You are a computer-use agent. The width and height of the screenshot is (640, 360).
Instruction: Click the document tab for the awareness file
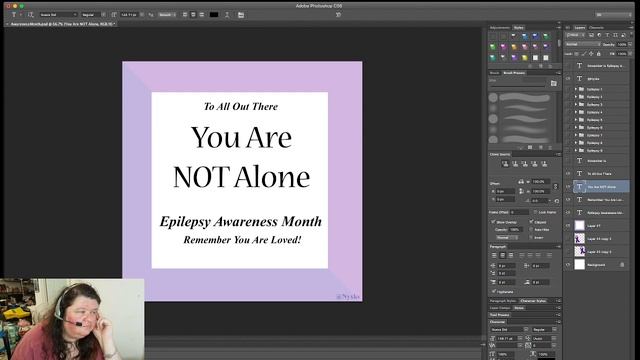(x=62, y=24)
